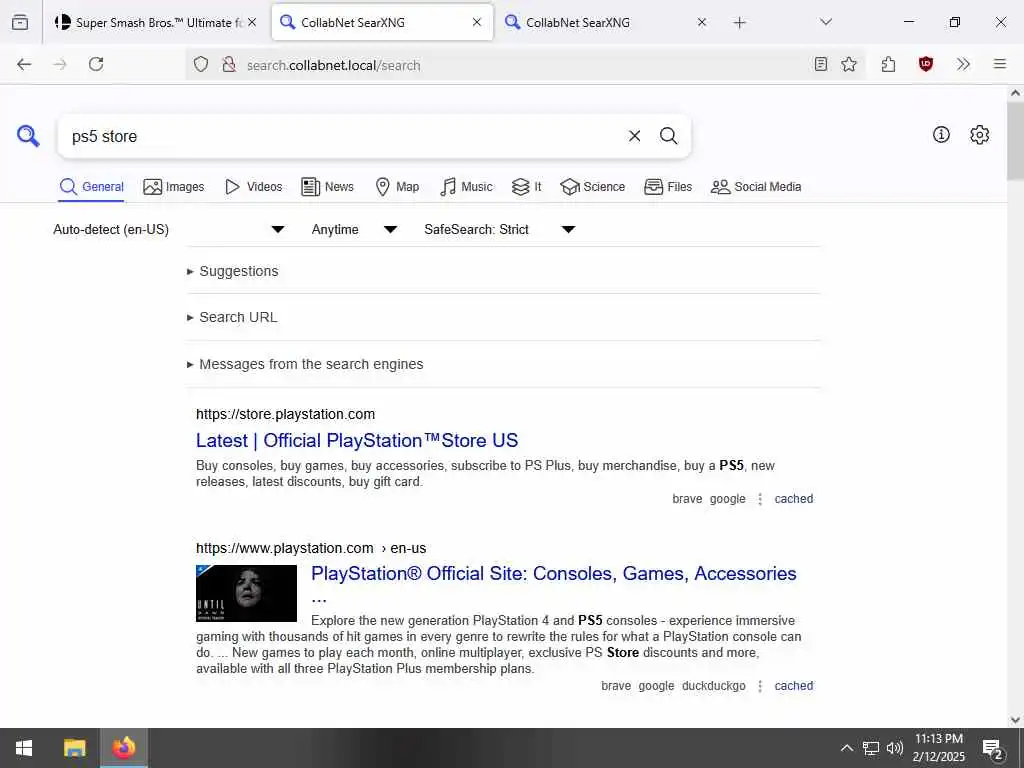Screen dimensions: 1024x768
Task: Open cached link for PlayStation Store result
Action: [793, 499]
